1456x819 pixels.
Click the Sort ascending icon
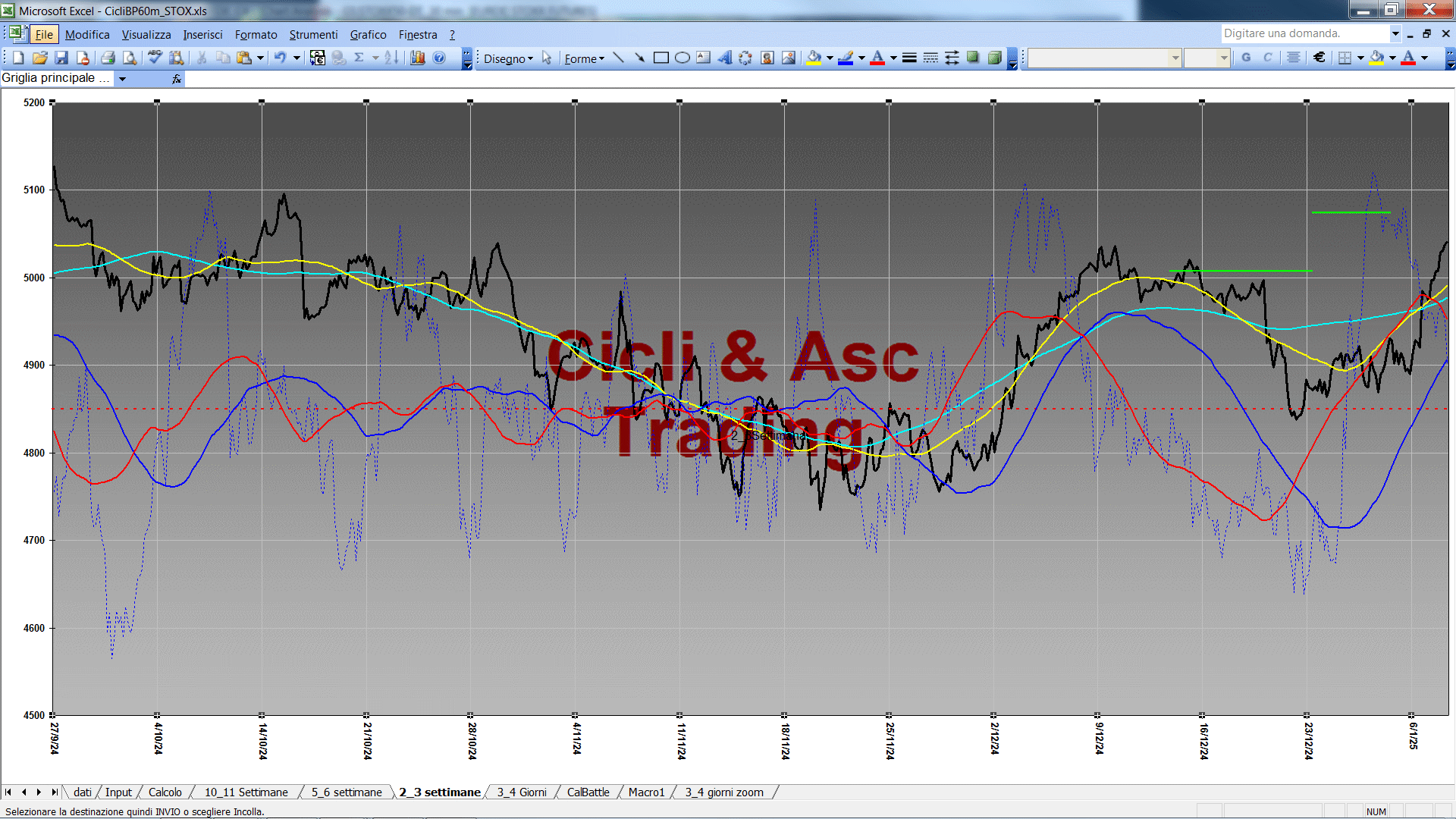tap(391, 58)
